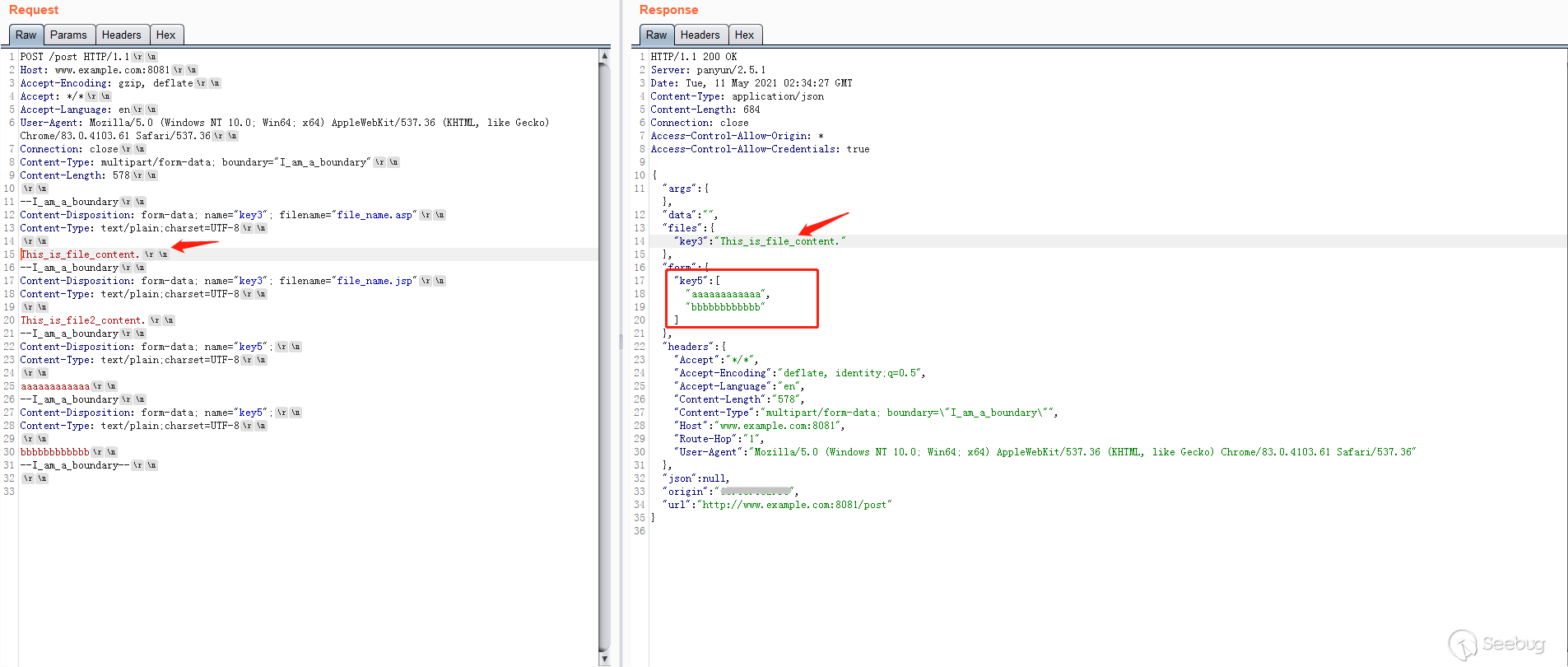Place cursor on request line This_is_file_content.
Viewport: 1568px width, 667px height.
coord(80,254)
